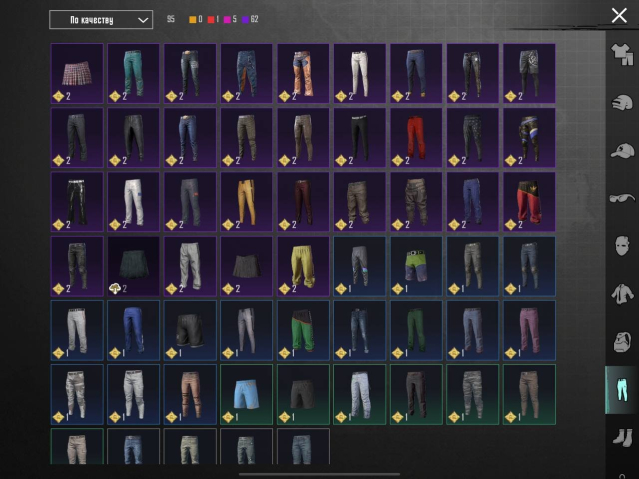Open the glasses category icon
The height and width of the screenshot is (479, 639).
tap(620, 198)
